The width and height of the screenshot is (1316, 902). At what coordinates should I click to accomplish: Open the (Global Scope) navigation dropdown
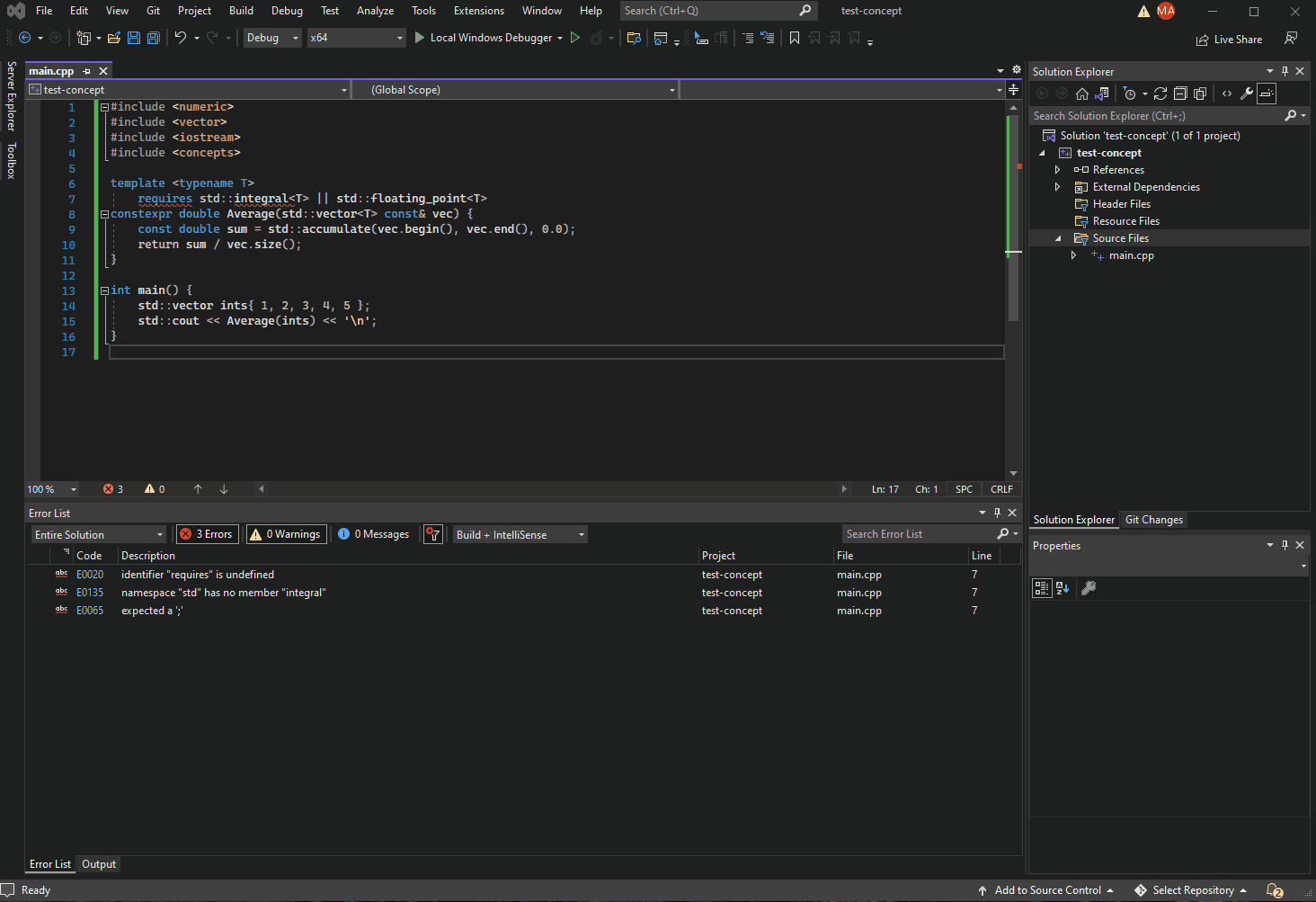[514, 90]
